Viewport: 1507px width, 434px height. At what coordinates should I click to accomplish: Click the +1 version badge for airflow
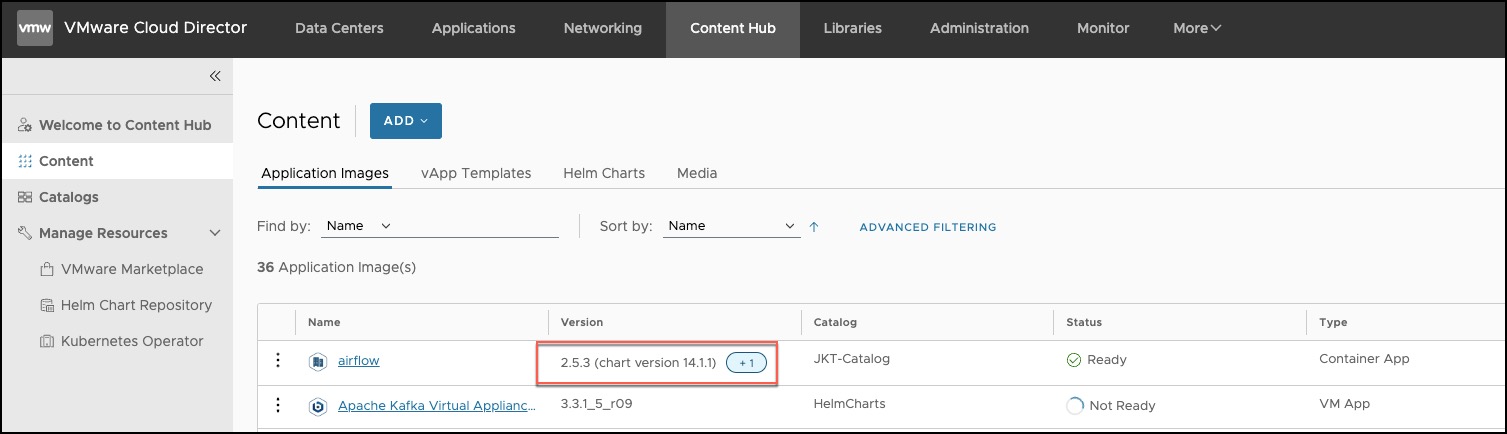point(746,362)
